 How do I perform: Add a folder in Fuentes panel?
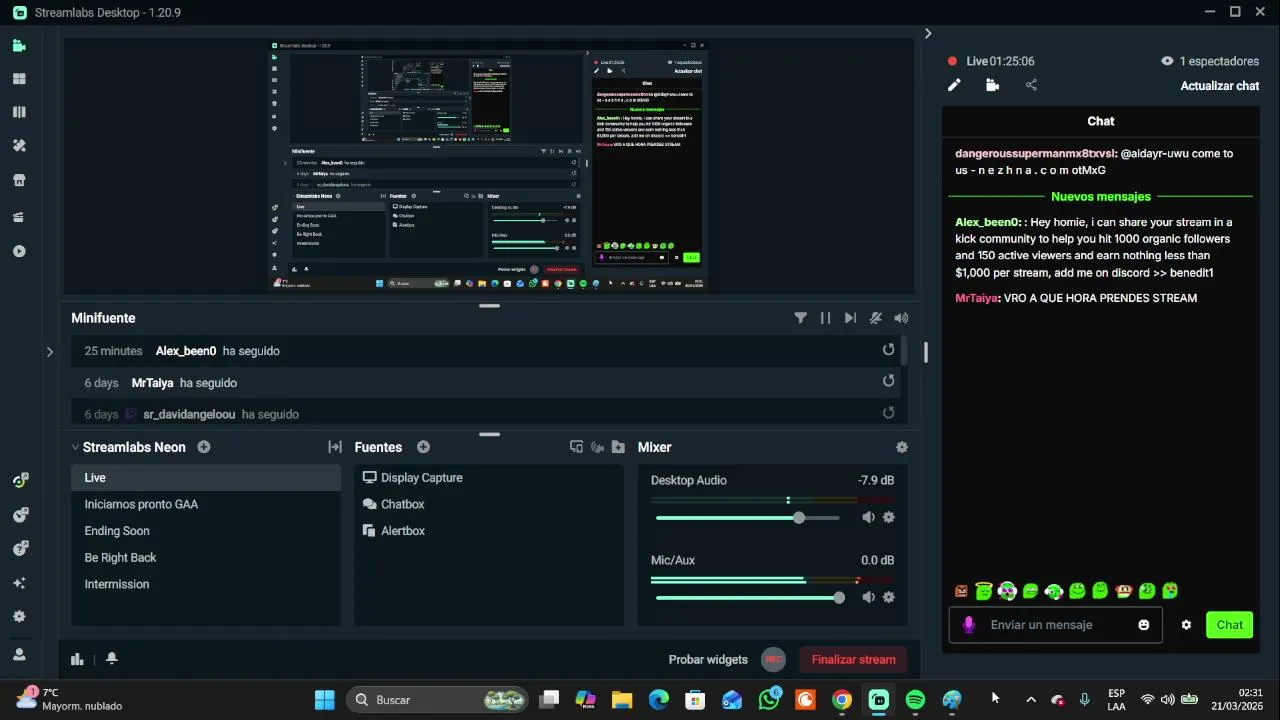tap(618, 447)
